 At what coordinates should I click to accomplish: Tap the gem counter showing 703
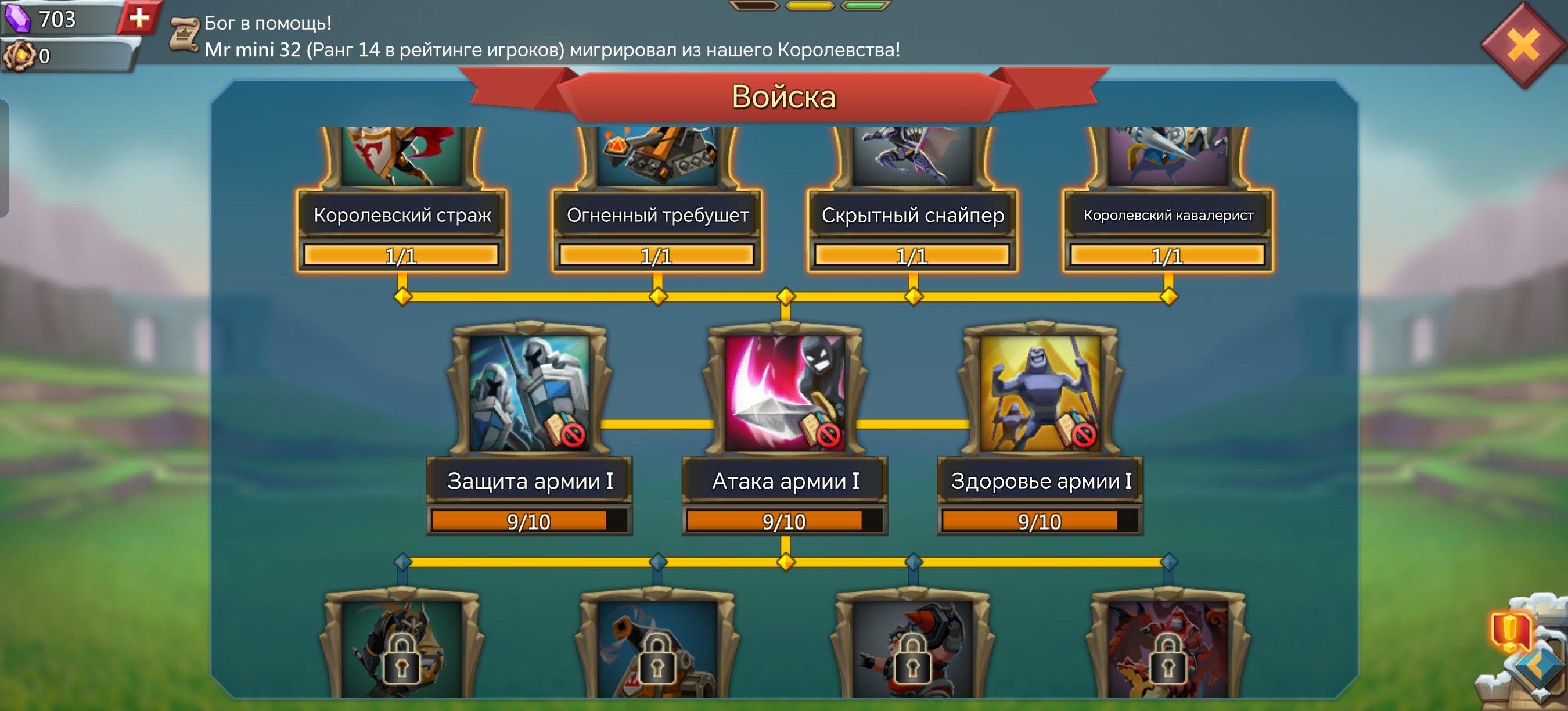click(x=59, y=20)
